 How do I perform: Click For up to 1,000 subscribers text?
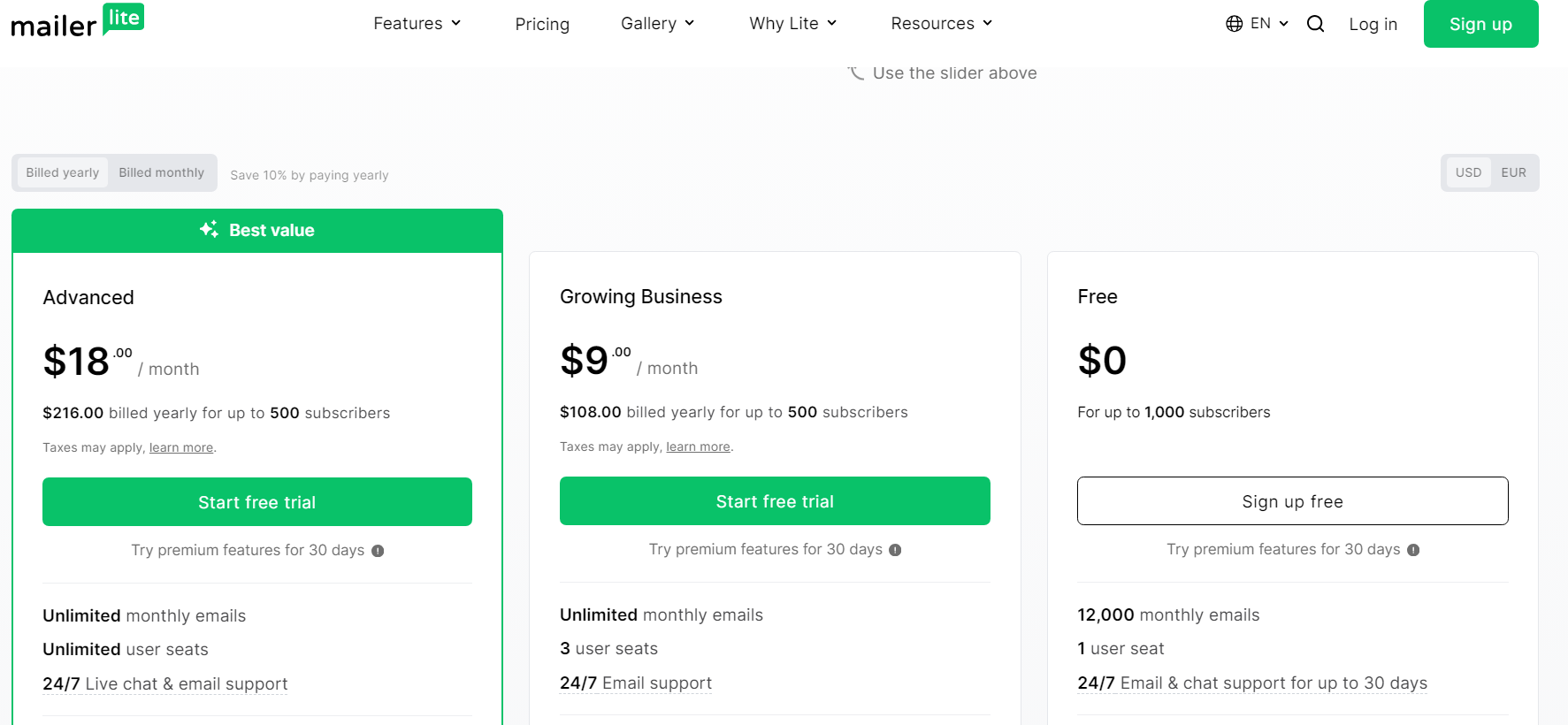tap(1174, 412)
